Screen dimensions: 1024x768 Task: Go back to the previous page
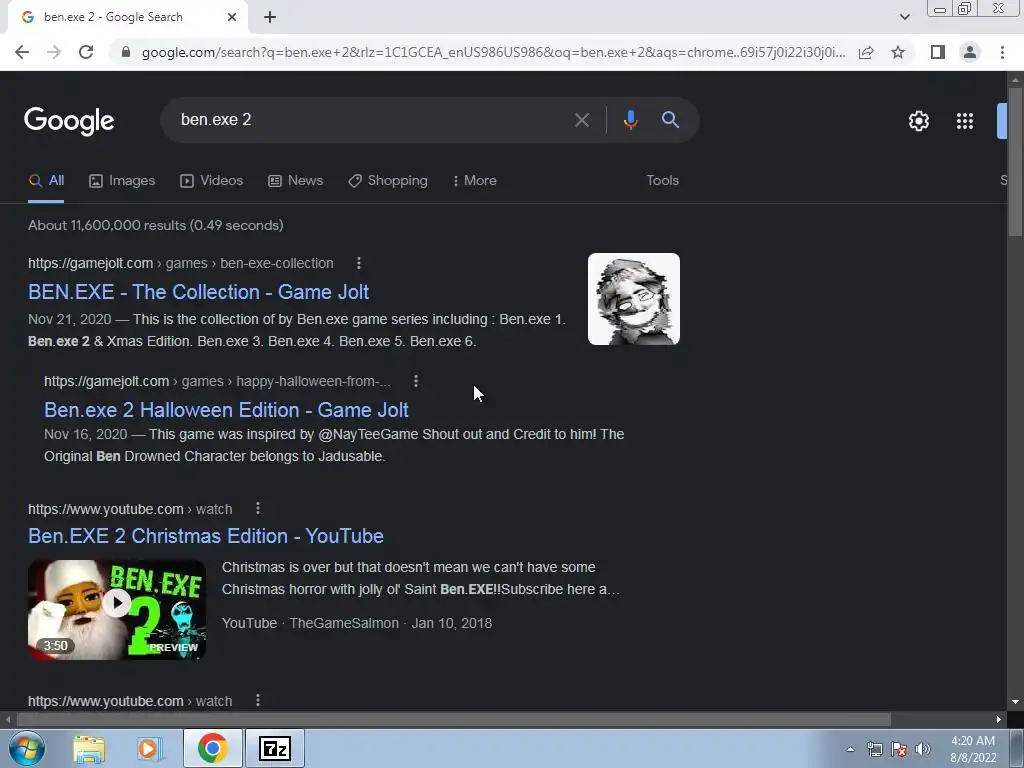tap(22, 52)
